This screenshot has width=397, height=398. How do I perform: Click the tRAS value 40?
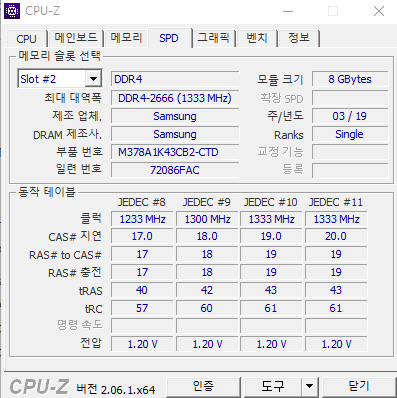pyautogui.click(x=142, y=290)
